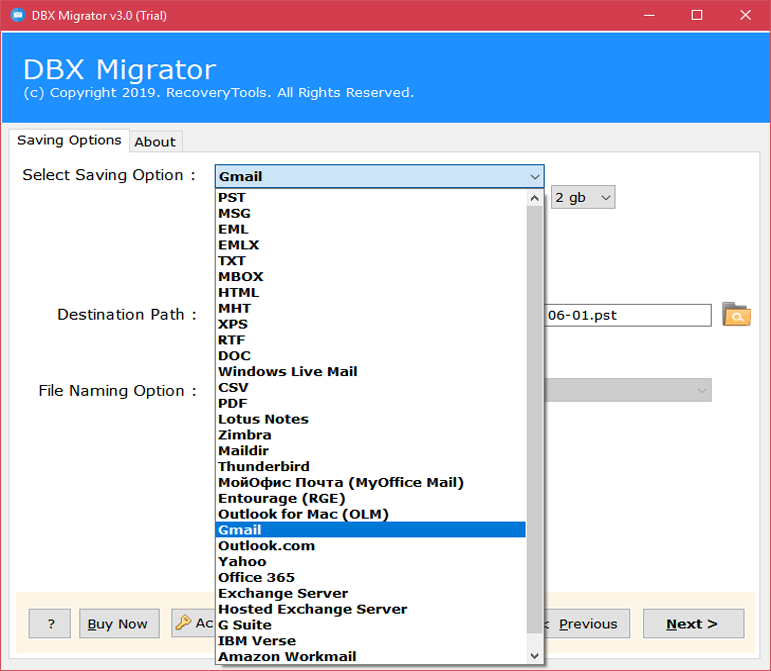Pick G Suite in the list

(371, 625)
